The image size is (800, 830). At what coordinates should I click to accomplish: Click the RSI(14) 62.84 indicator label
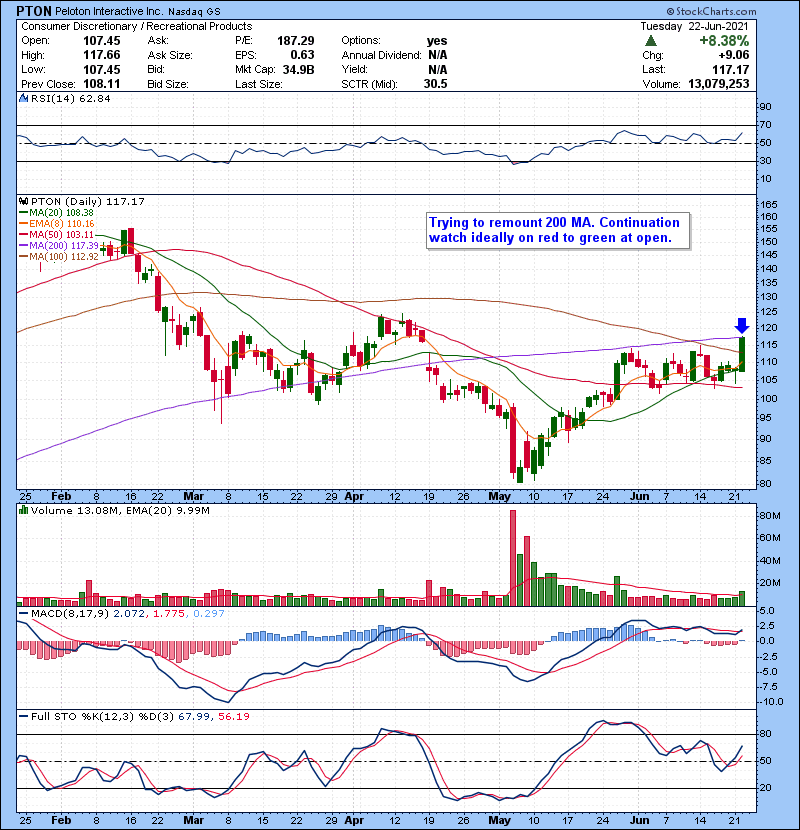70,98
